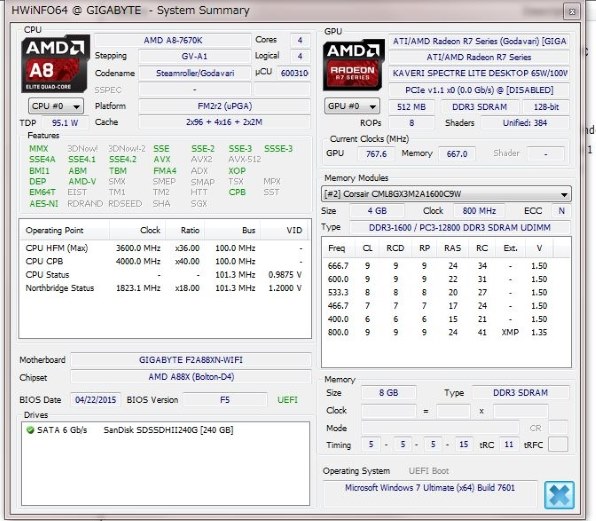Click the Freq column header in timings table
Image resolution: width=596 pixels, height=521 pixels.
coord(337,248)
